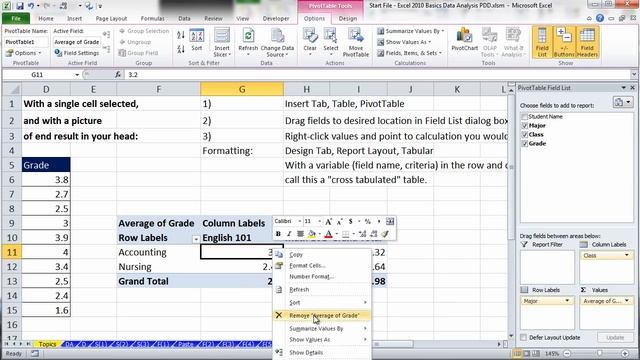This screenshot has width=640, height=360.
Task: Open Row Labels filter dropdown in cell
Action: pos(196,239)
